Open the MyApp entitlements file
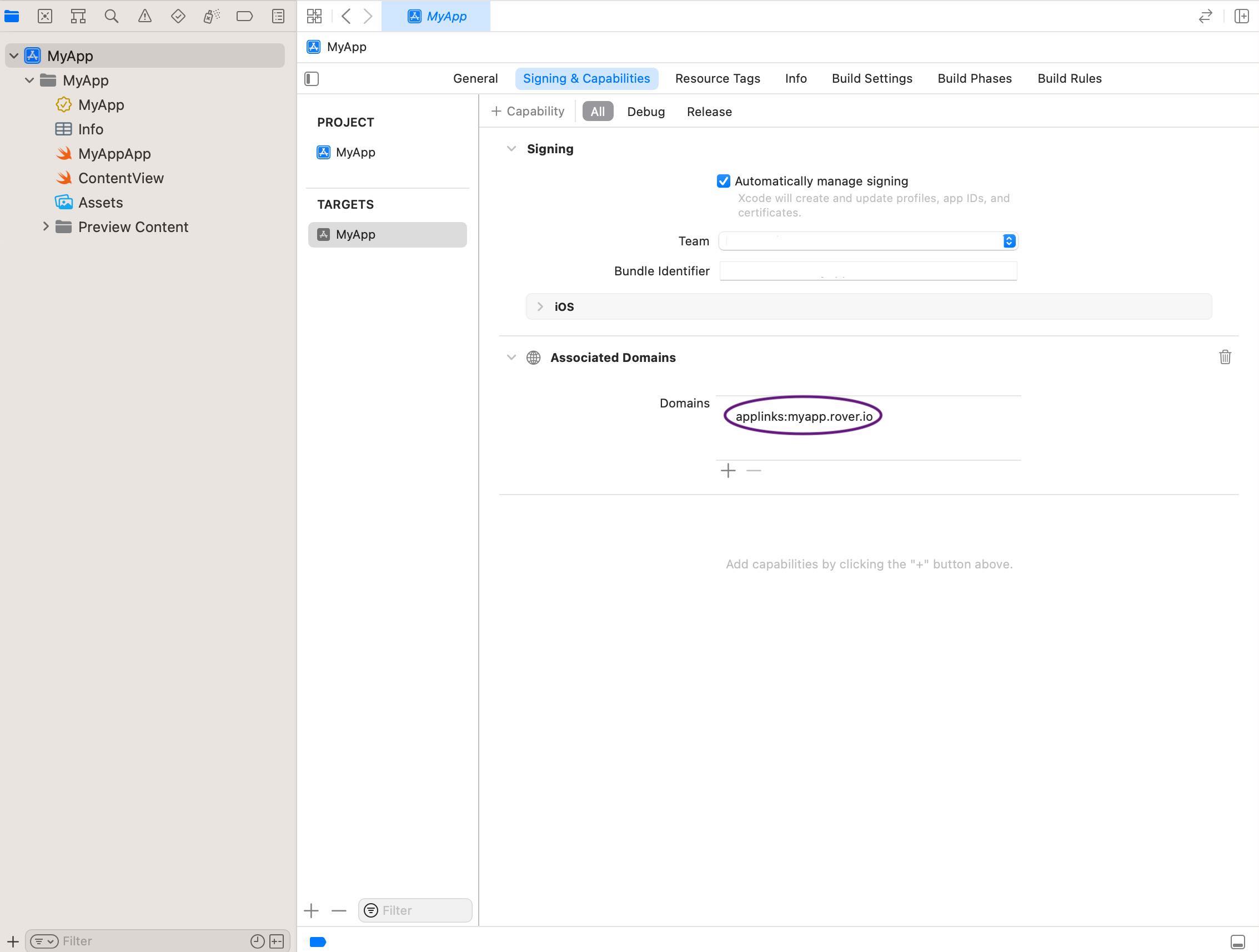1259x952 pixels. [90, 105]
